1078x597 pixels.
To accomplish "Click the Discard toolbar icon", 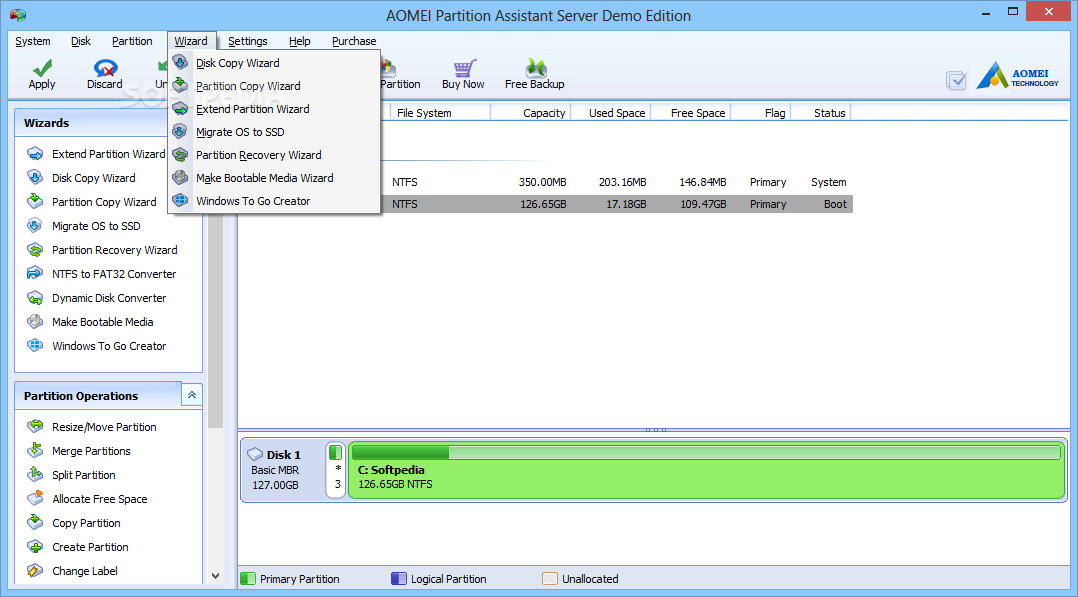I will pos(105,67).
